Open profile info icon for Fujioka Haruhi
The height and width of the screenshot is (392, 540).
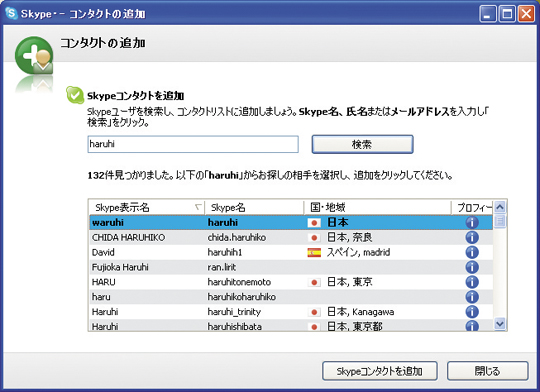472,267
